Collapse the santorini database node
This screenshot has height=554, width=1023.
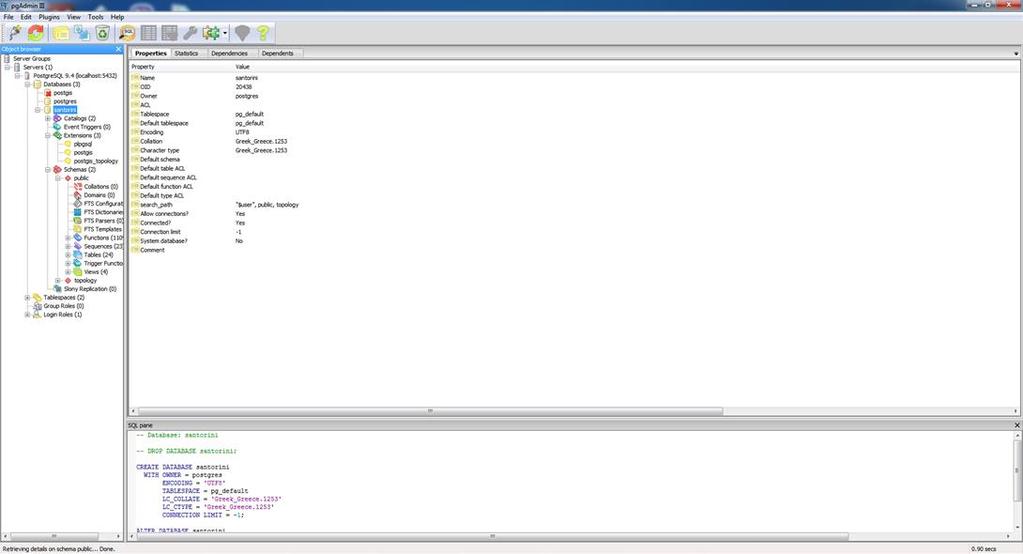click(38, 110)
